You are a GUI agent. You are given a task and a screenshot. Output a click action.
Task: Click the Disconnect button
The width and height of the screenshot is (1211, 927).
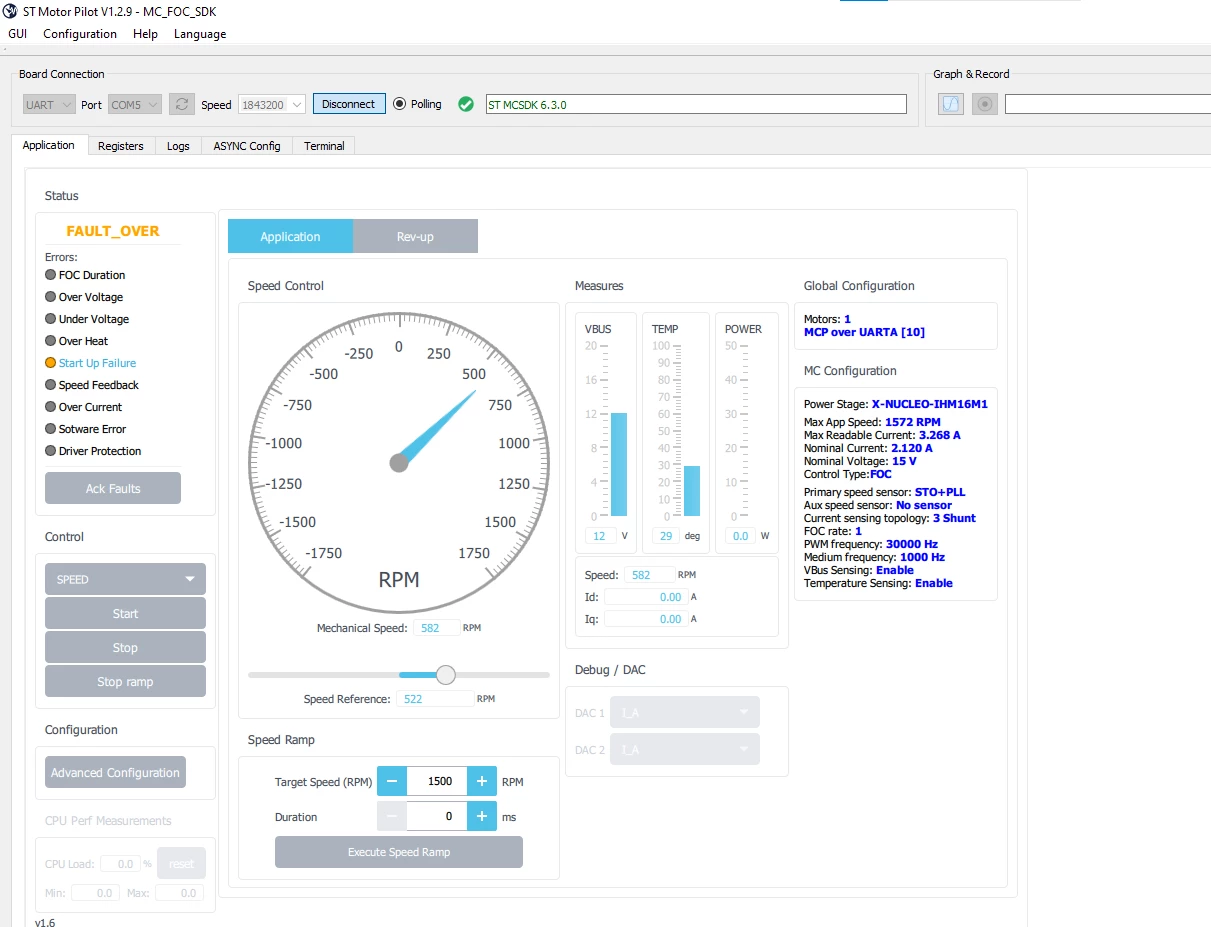pyautogui.click(x=349, y=104)
